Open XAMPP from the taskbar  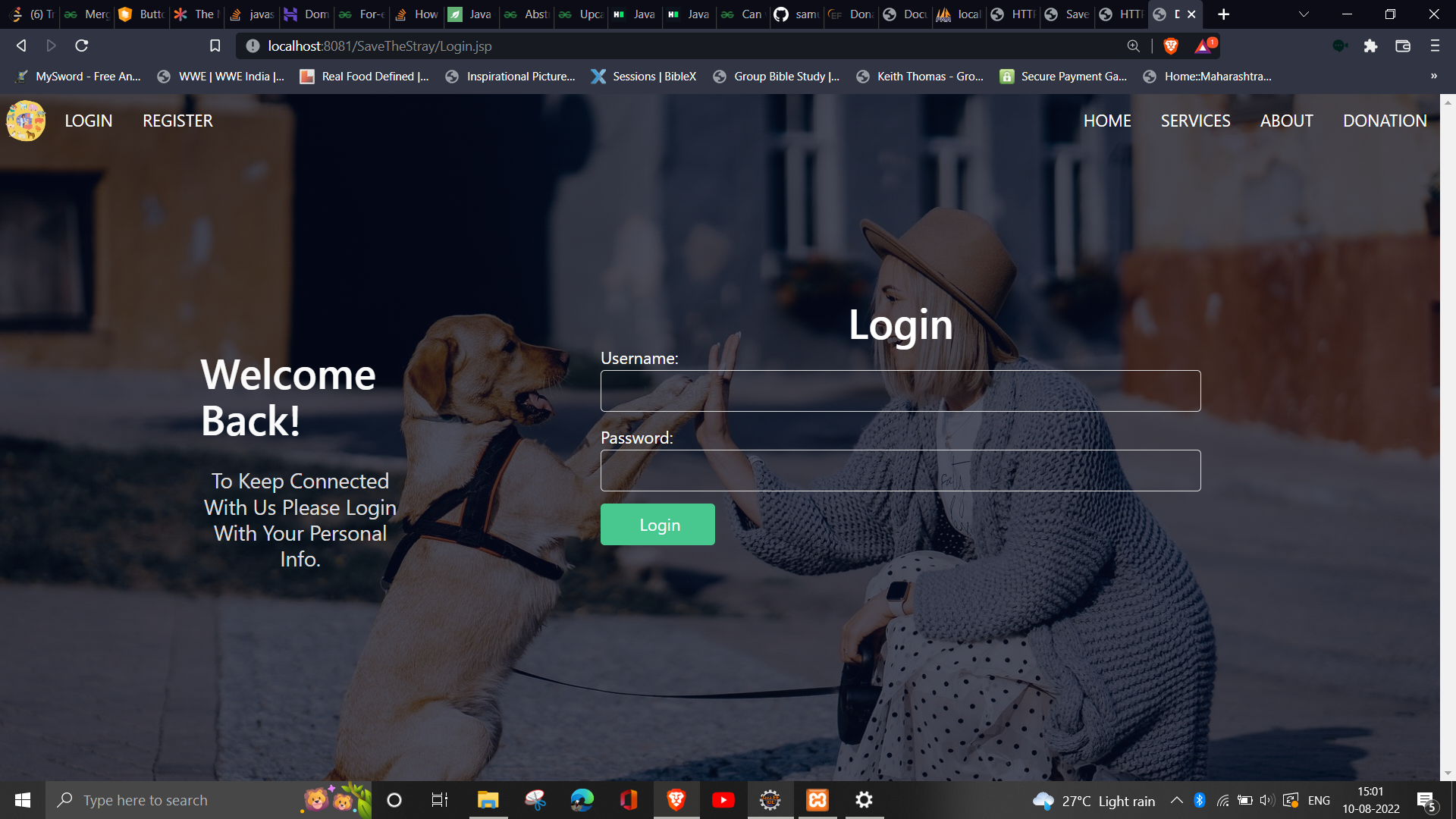[x=817, y=800]
